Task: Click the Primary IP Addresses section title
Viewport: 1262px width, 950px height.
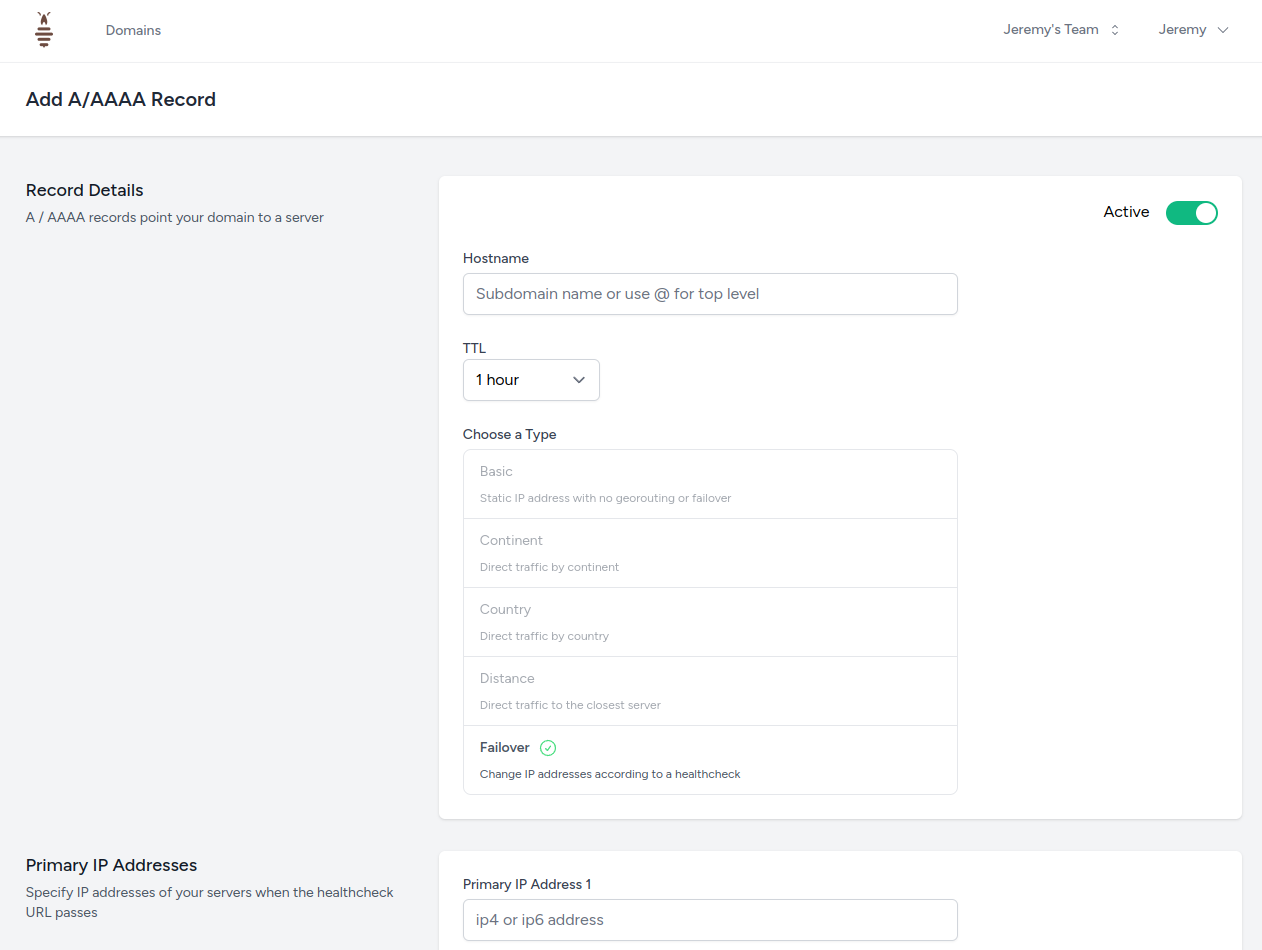Action: point(112,865)
